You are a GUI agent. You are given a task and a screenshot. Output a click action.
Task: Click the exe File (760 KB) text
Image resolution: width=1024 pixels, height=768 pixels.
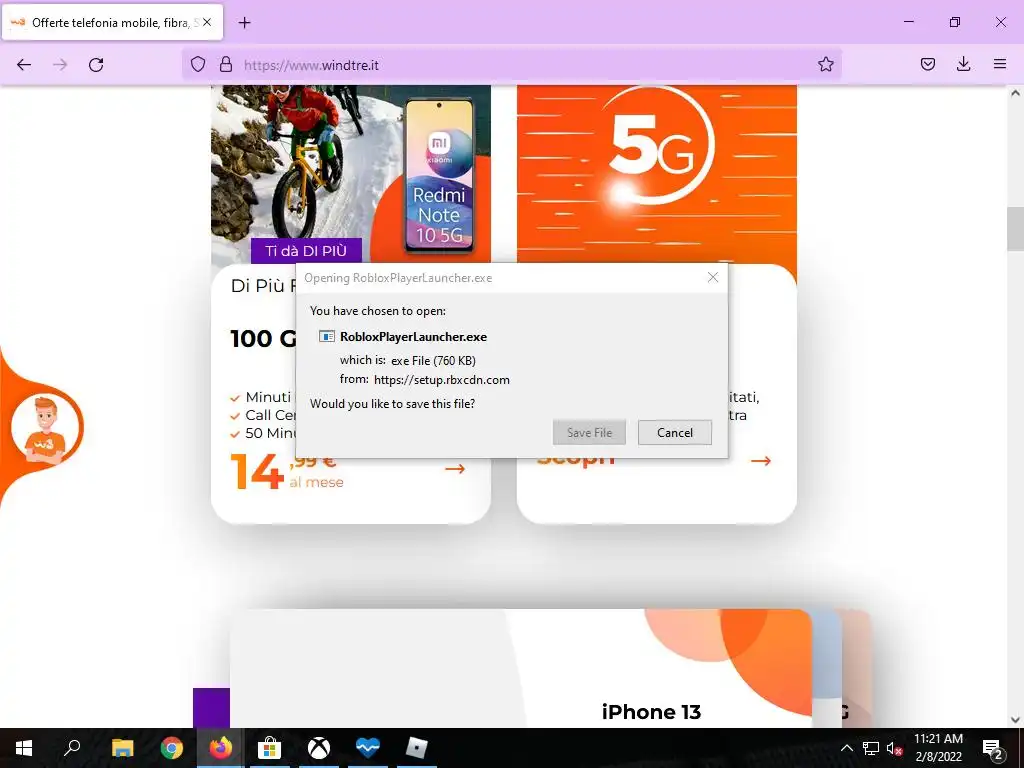(433, 360)
